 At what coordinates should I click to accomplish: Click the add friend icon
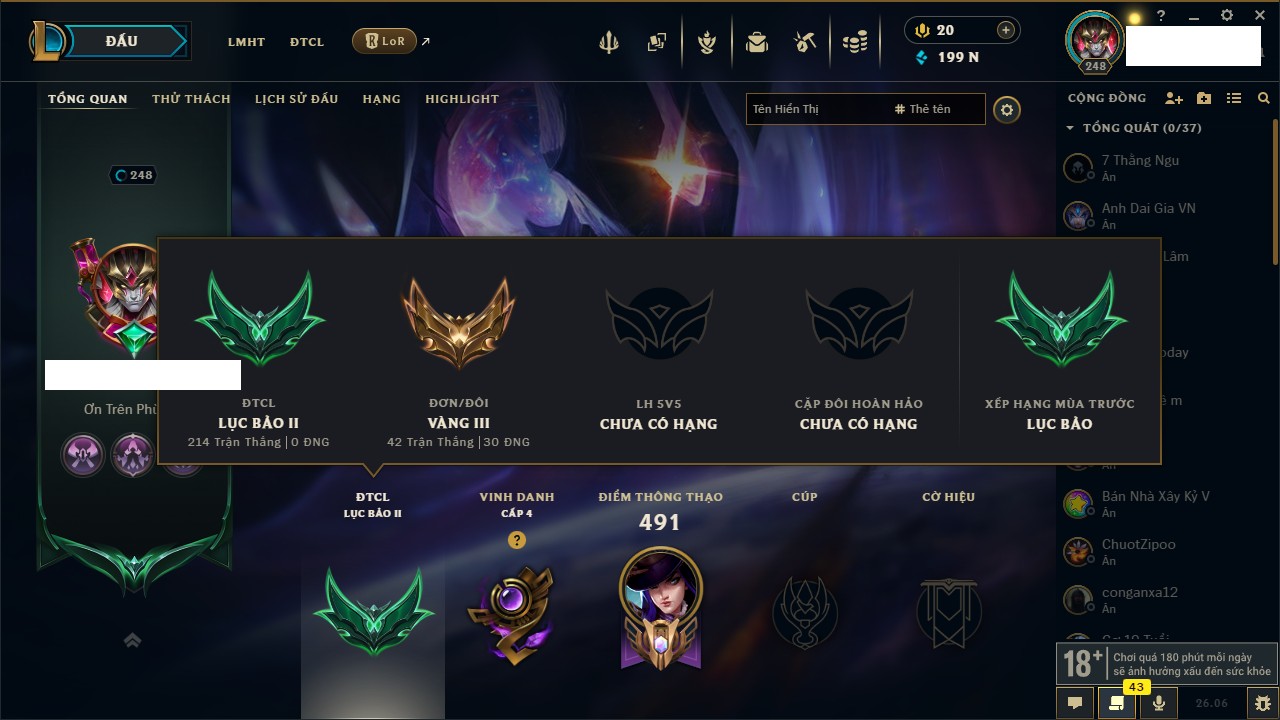click(1174, 98)
